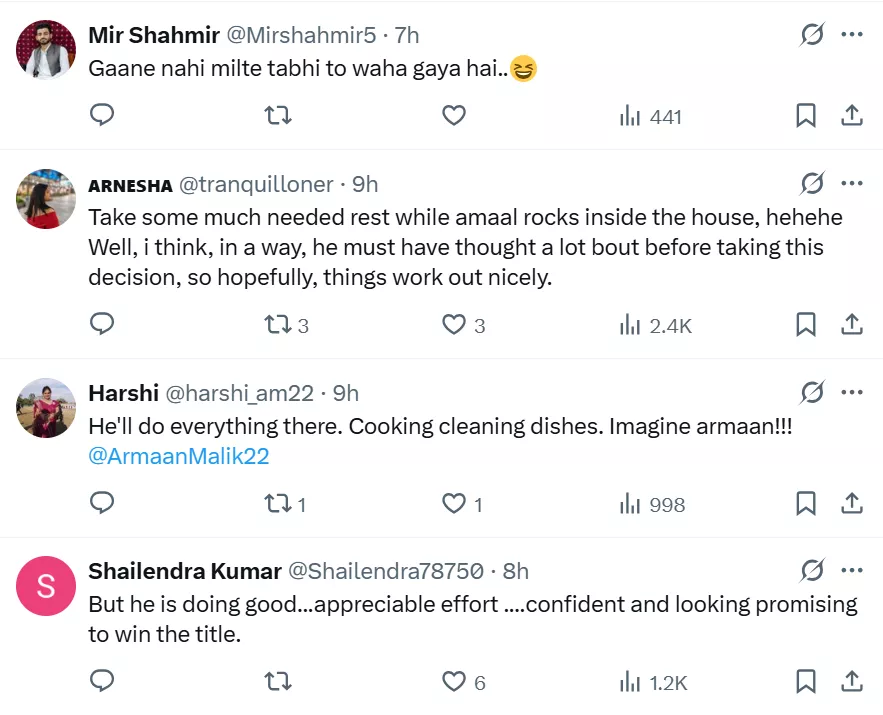Screen dimensions: 883x715
Task: Reply to Shailendra Kumar's tweet
Action: tap(102, 682)
